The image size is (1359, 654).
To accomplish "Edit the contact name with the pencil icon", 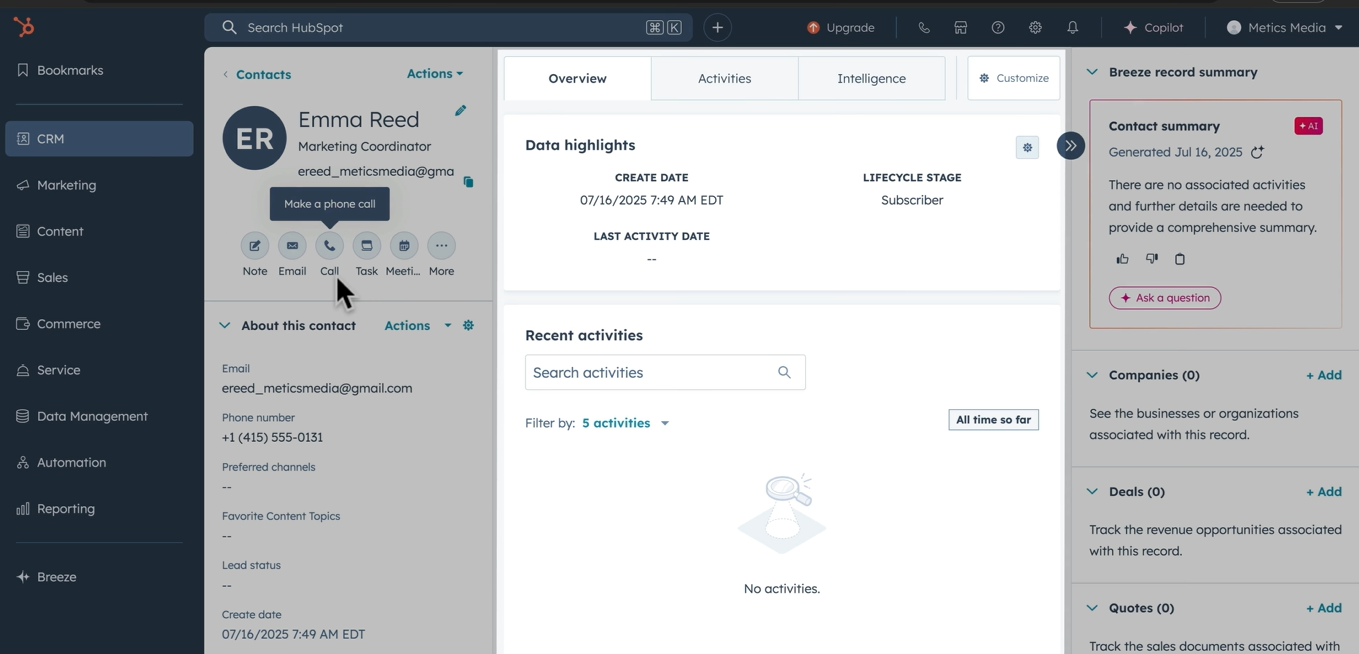I will [x=460, y=111].
